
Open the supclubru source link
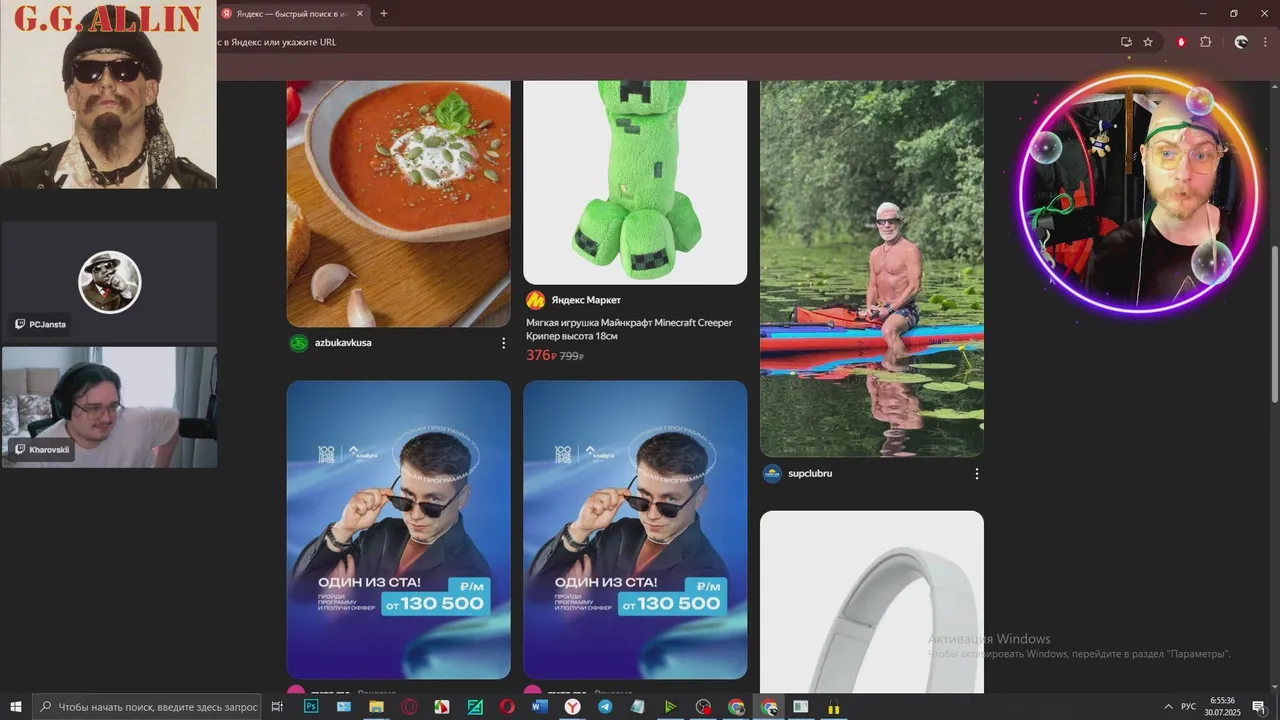click(810, 474)
